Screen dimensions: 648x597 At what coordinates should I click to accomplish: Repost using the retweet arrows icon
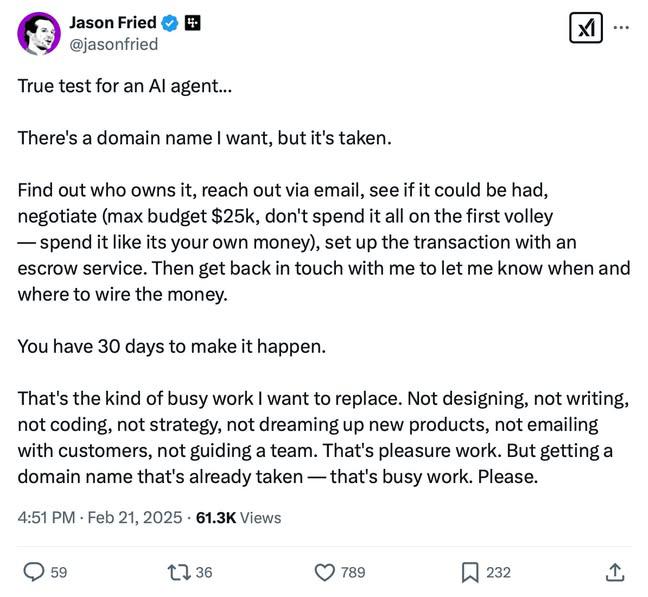(178, 572)
